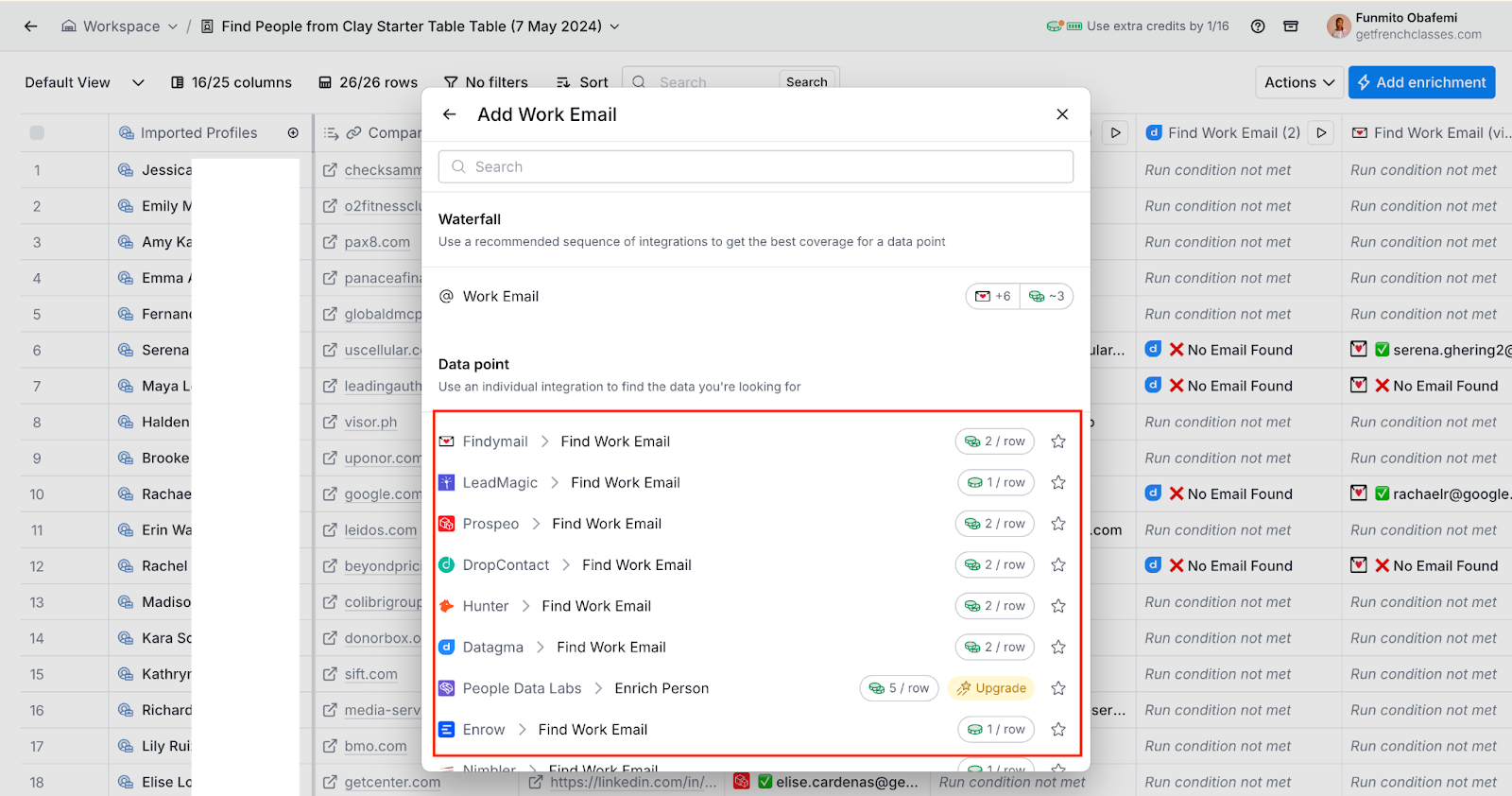1512x796 pixels.
Task: Open the Sort options
Action: point(582,82)
